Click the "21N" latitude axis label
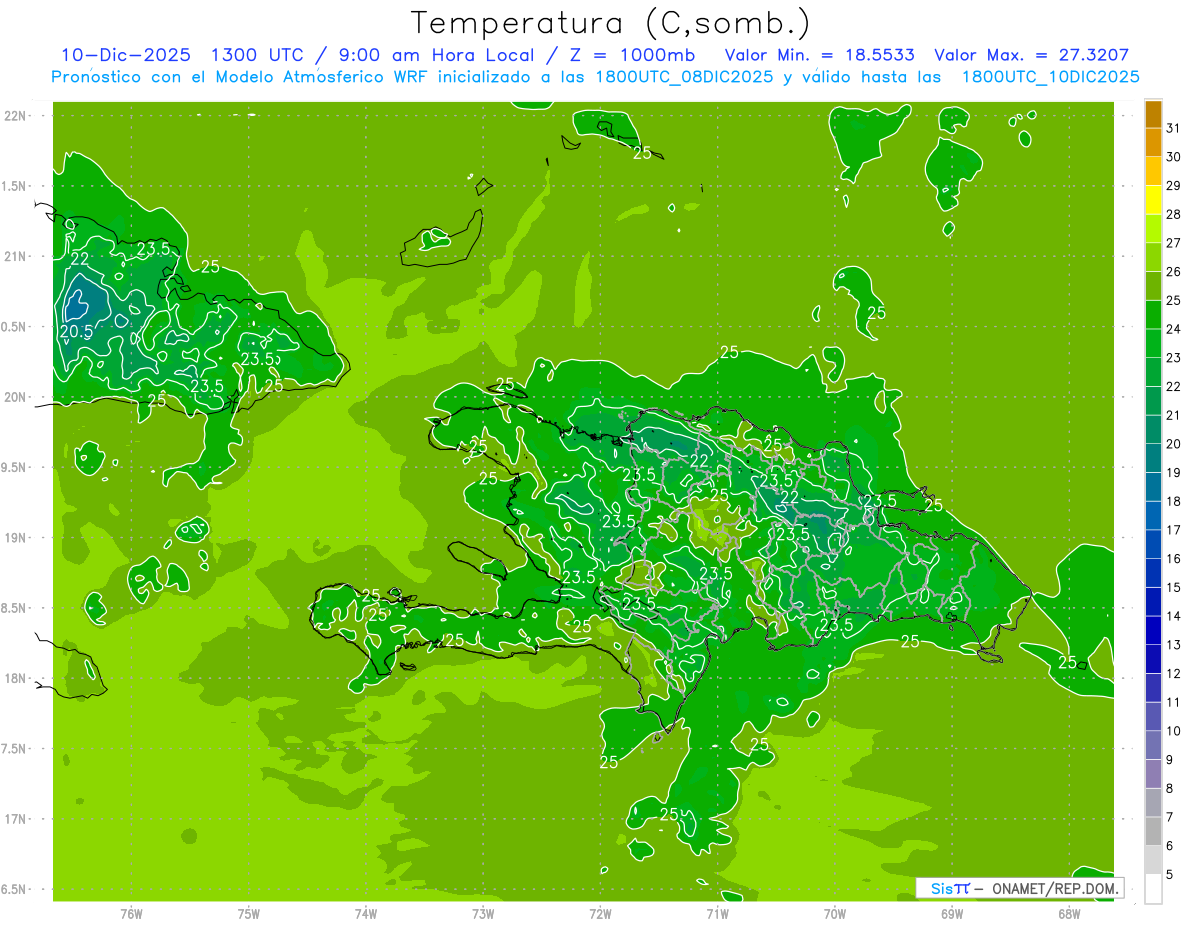 tap(15, 256)
